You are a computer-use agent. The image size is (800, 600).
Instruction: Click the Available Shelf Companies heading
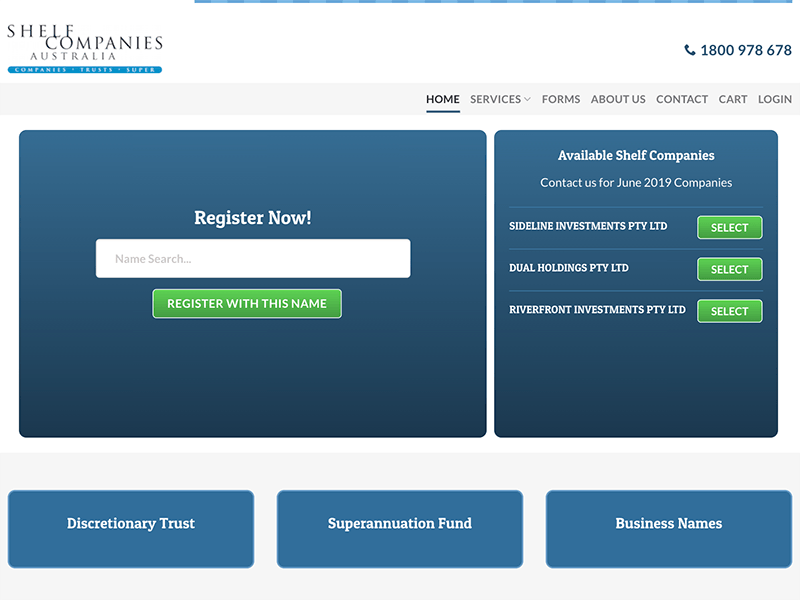pyautogui.click(x=636, y=156)
